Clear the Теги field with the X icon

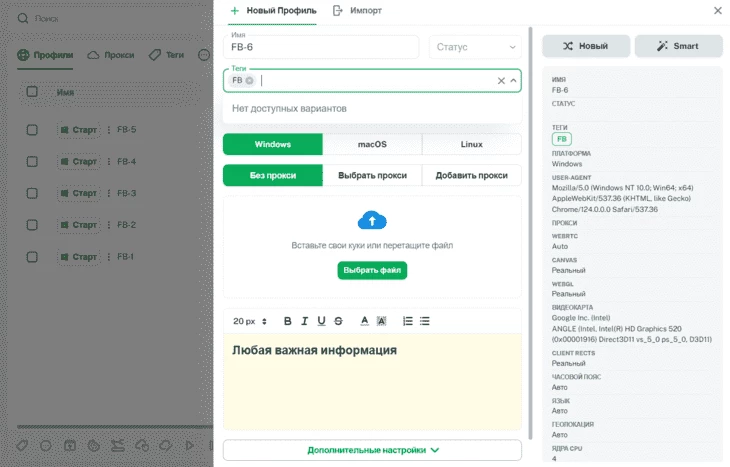click(x=501, y=81)
